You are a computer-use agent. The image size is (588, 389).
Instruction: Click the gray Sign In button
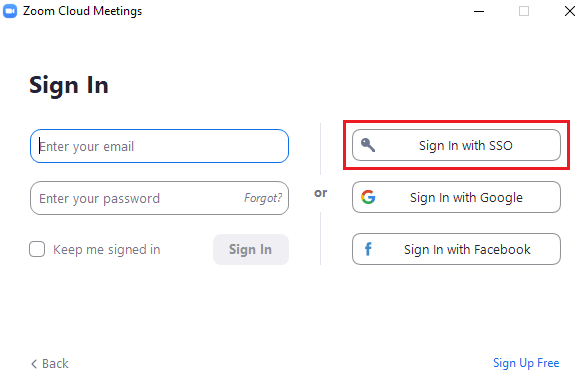point(251,249)
